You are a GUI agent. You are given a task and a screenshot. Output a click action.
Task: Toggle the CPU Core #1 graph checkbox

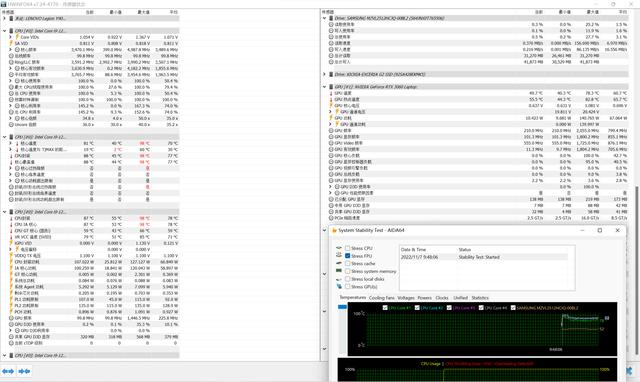[385, 308]
